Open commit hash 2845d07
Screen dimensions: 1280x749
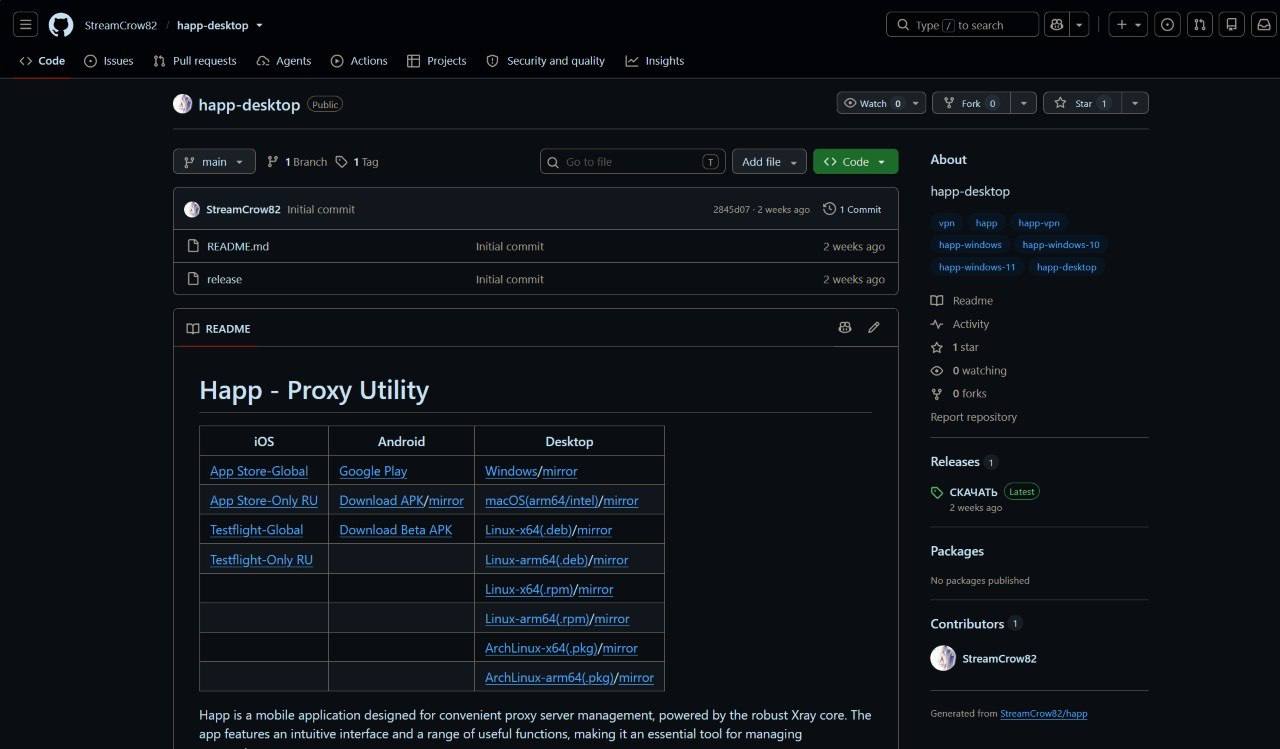[733, 210]
